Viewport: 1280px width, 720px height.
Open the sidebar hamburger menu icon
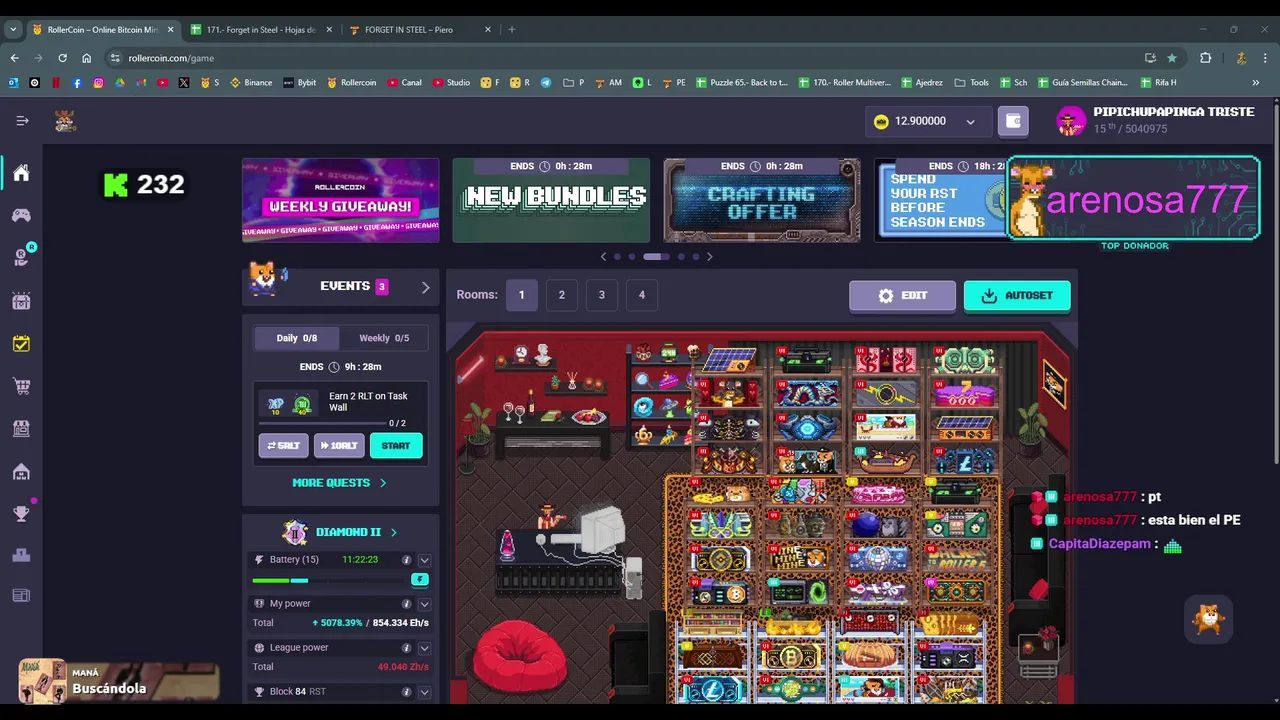pos(22,121)
